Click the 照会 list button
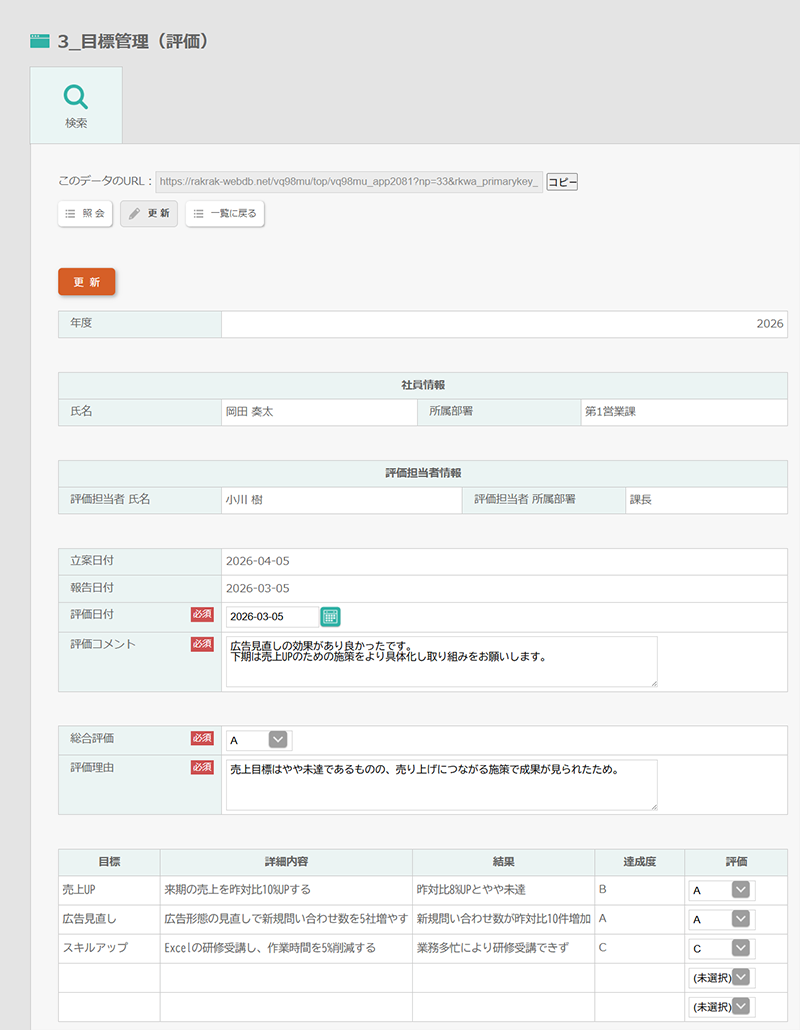This screenshot has height=1030, width=800. click(85, 214)
